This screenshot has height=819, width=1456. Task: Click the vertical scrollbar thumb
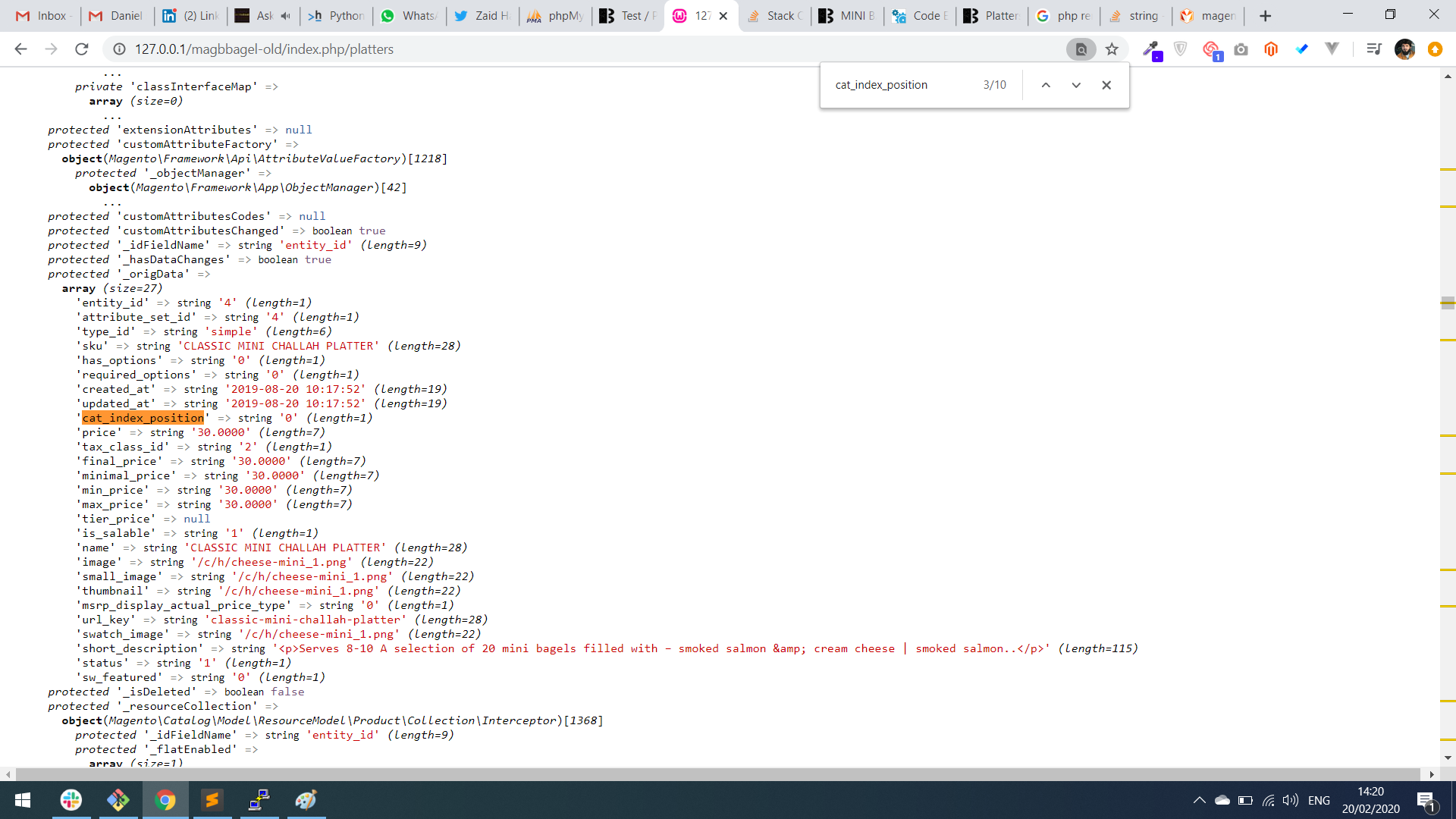click(x=1448, y=303)
